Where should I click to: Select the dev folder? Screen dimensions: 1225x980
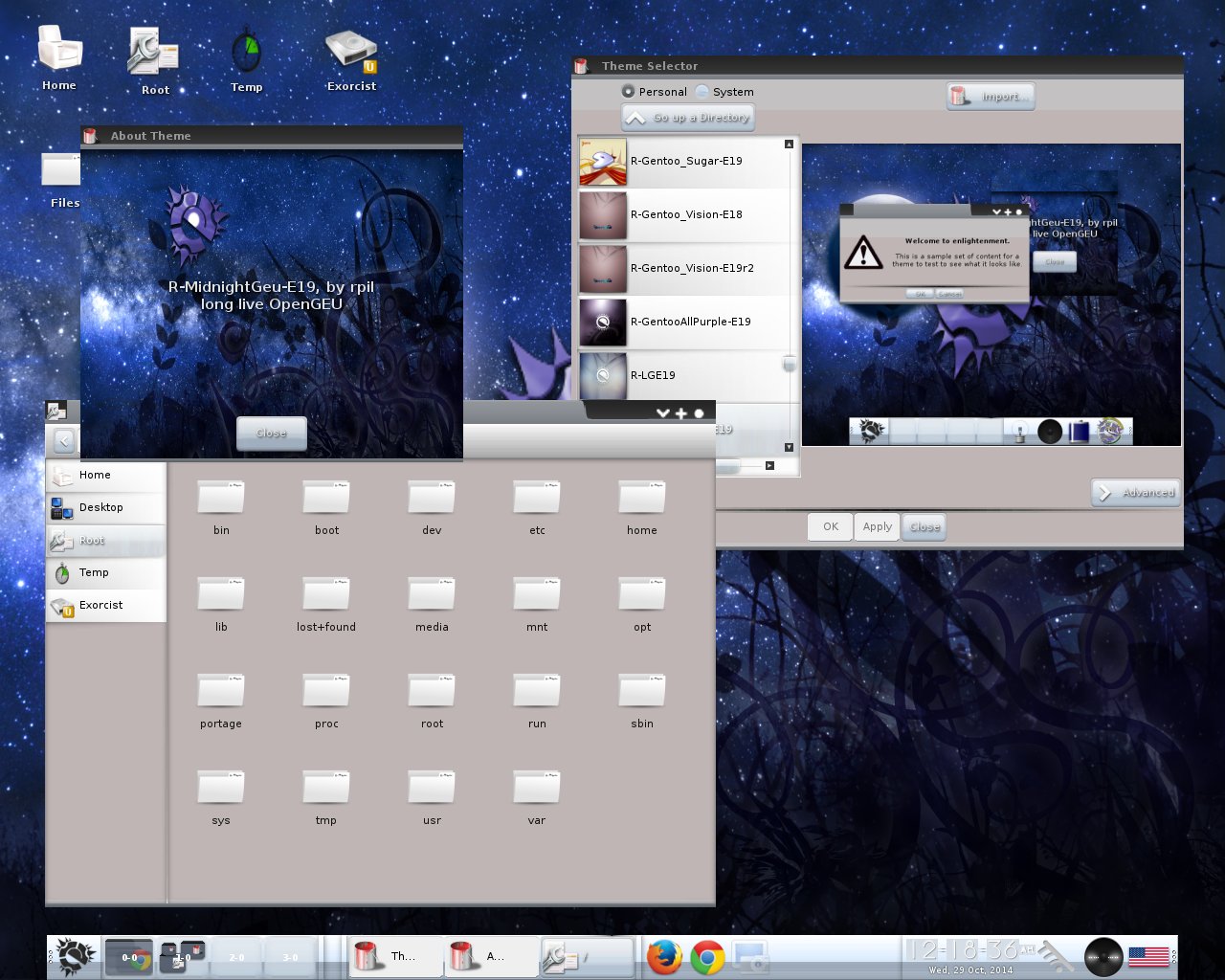tap(432, 507)
